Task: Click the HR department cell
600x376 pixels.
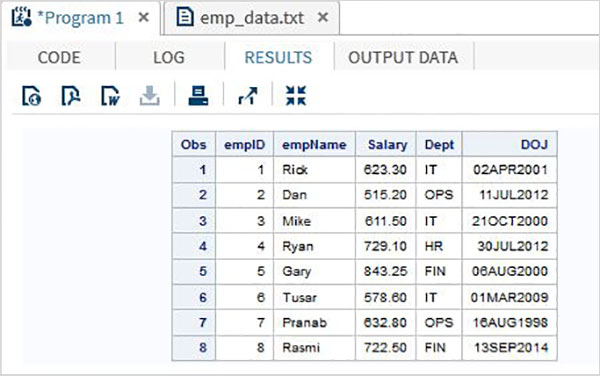Action: point(439,246)
